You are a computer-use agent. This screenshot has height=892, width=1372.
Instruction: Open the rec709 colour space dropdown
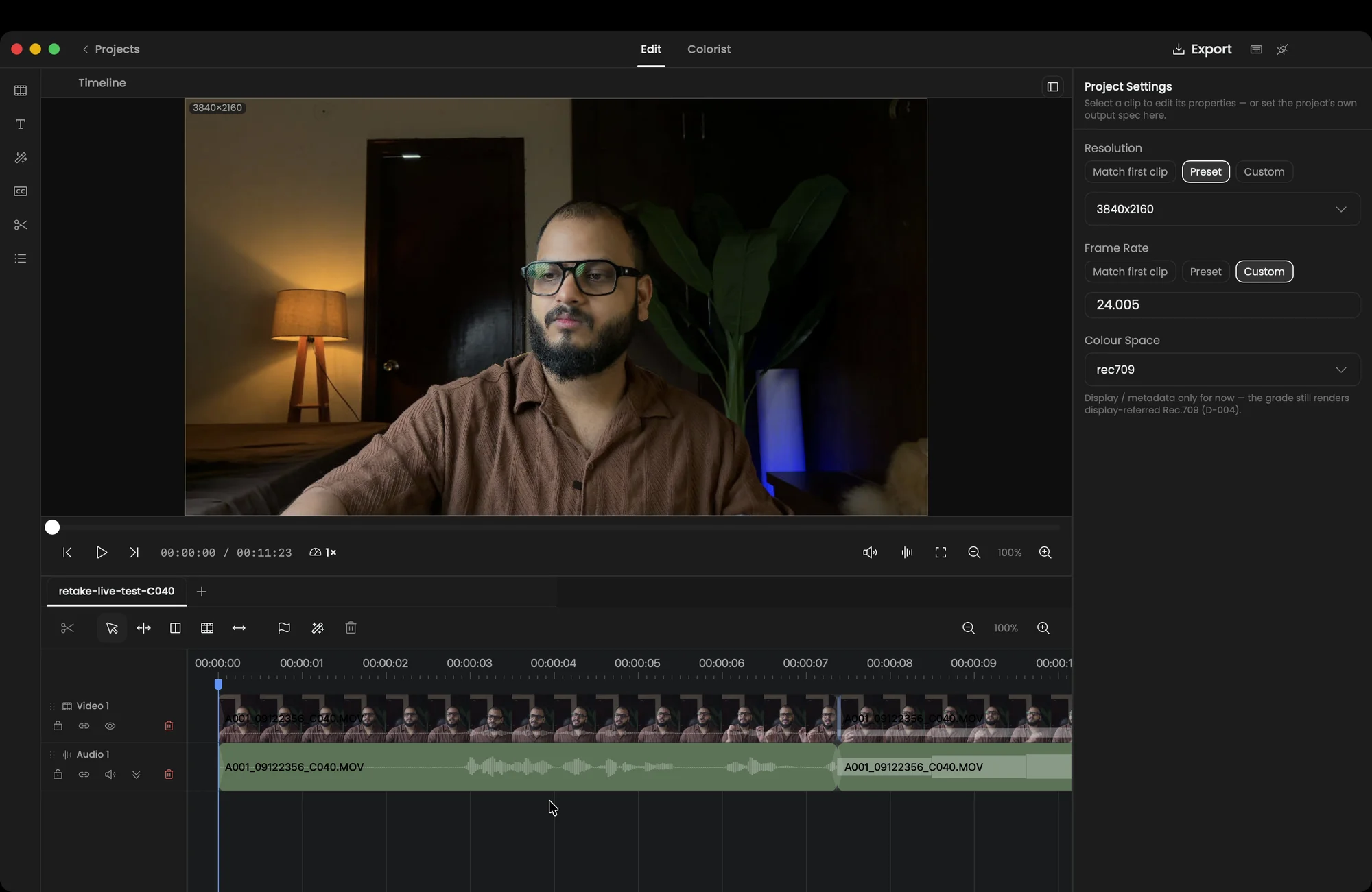click(1222, 370)
